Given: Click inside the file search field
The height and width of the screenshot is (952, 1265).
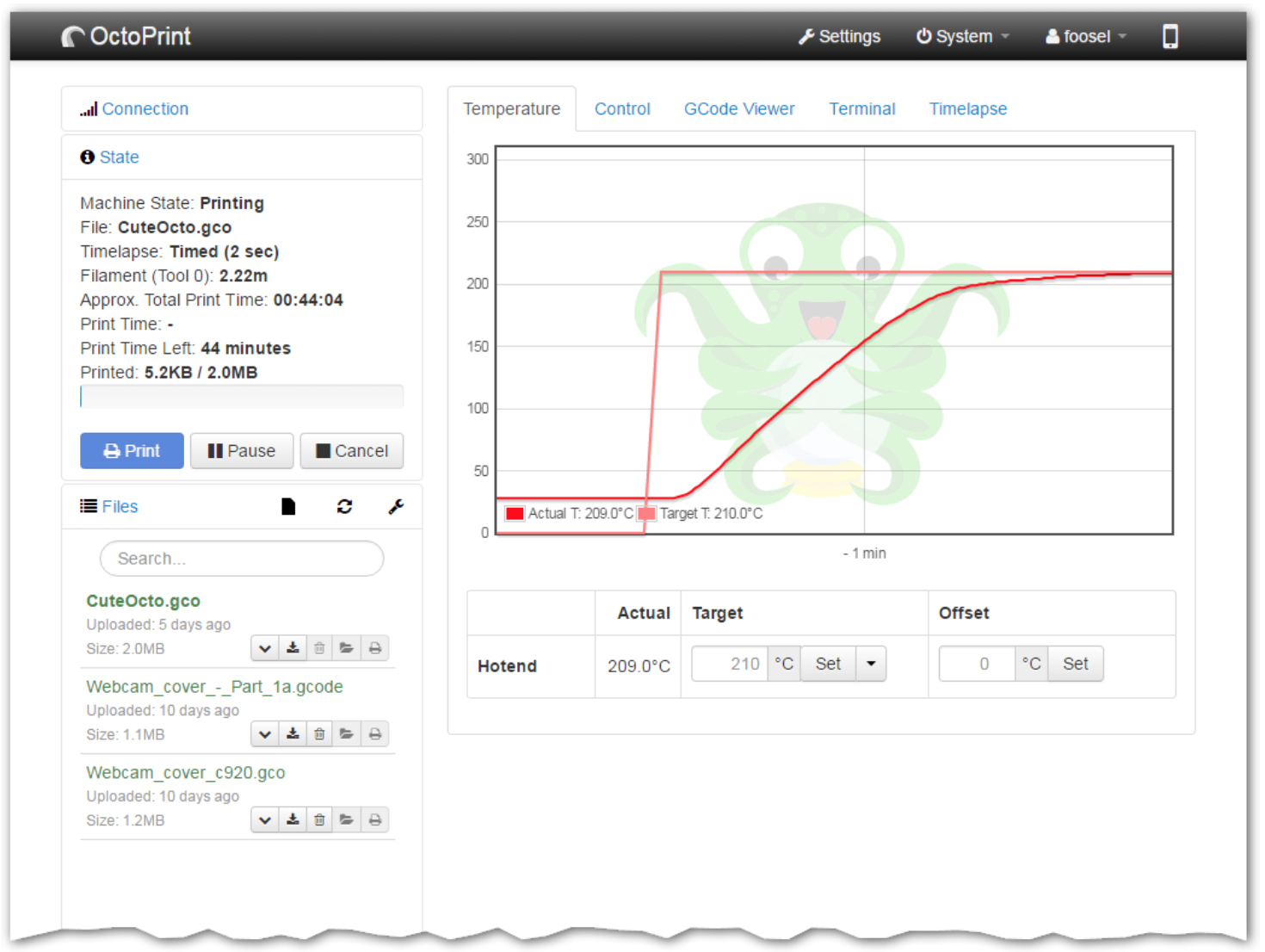Looking at the screenshot, I should tap(242, 558).
